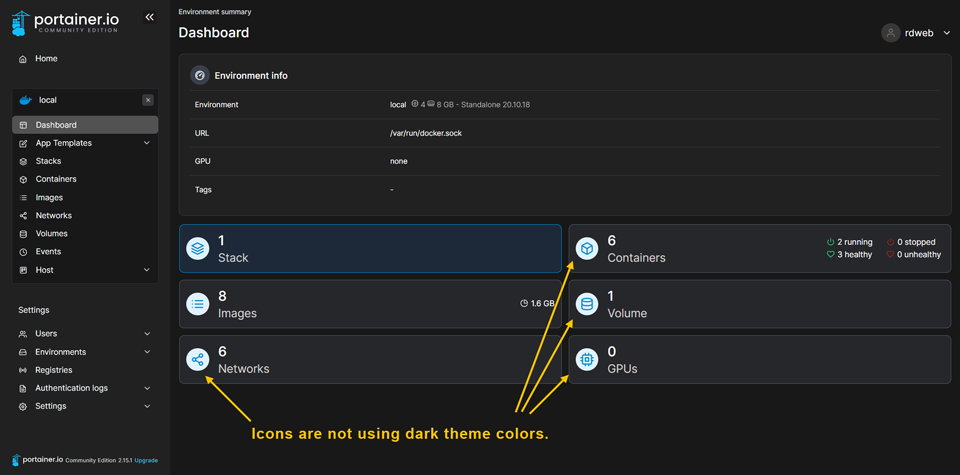Click the Images tile list icon
Screen dimensions: 960x475
[x=198, y=304]
